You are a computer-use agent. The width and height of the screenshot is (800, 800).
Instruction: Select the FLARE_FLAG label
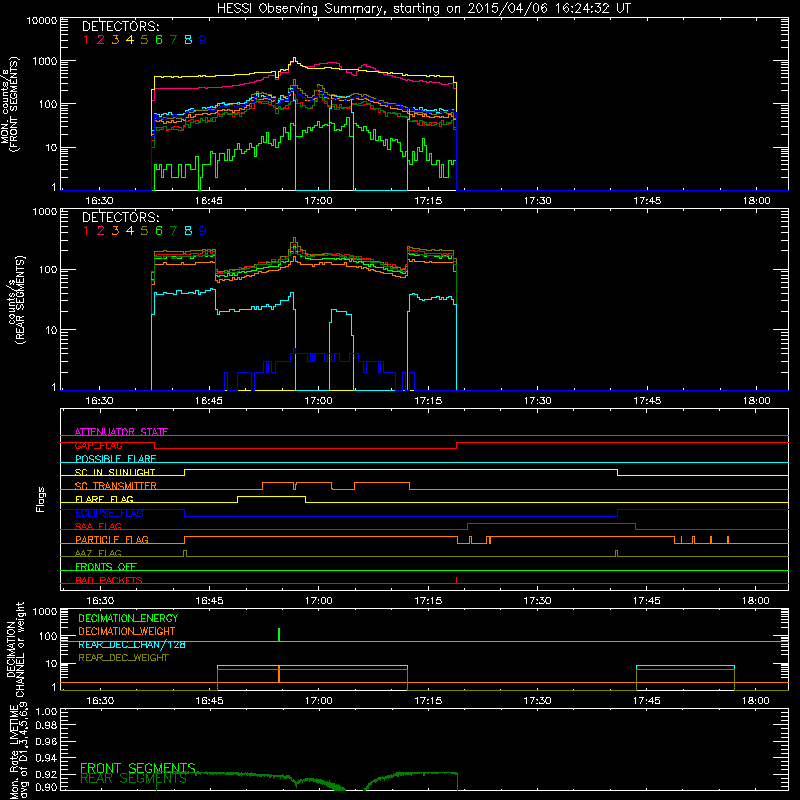104,499
